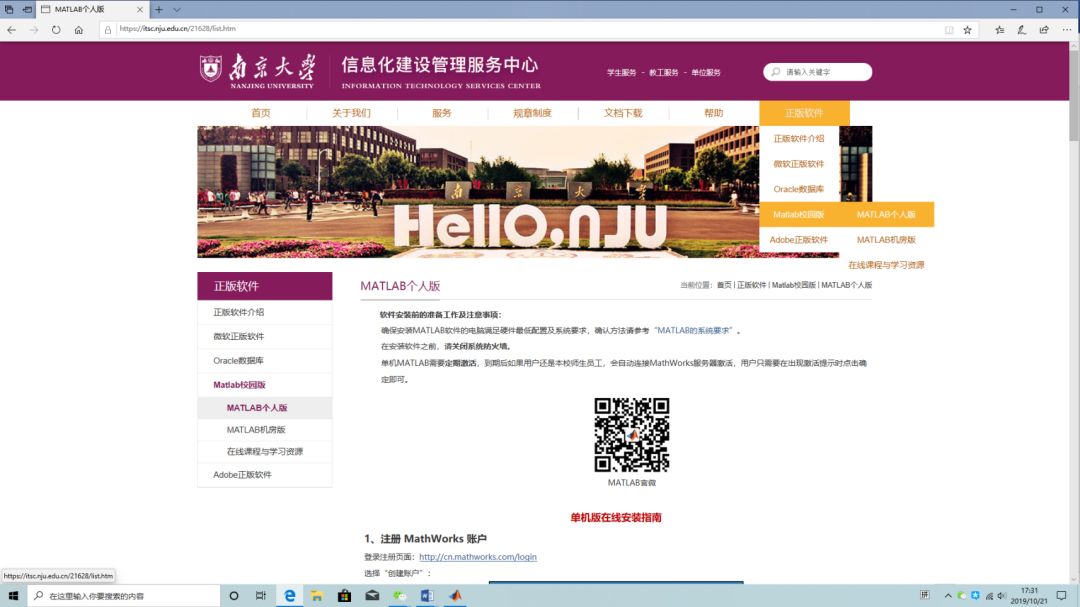Select Matlab校园版 in dropdown menu
This screenshot has width=1080, height=607.
click(x=798, y=214)
